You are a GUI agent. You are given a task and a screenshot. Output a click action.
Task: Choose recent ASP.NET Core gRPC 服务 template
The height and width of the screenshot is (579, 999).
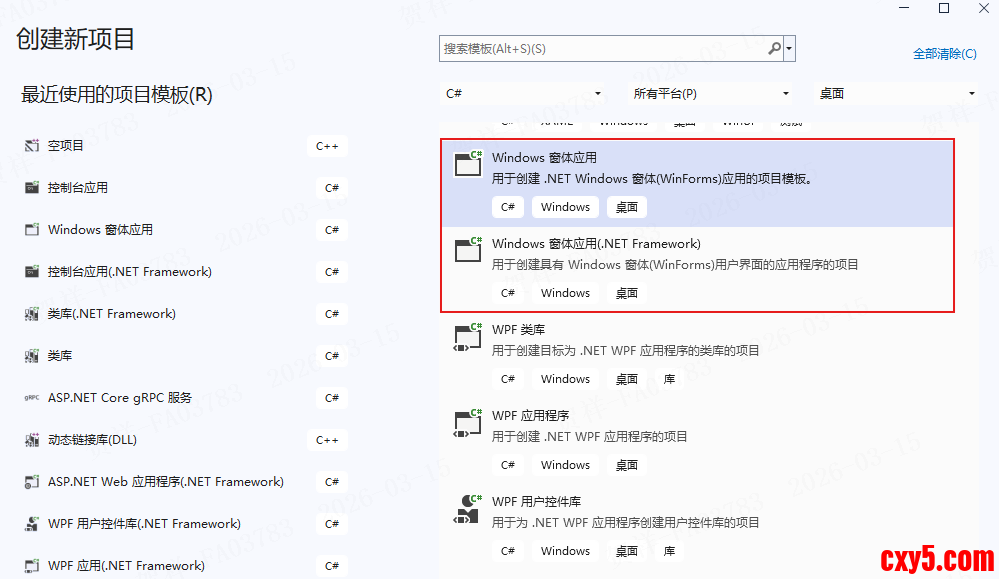click(185, 398)
